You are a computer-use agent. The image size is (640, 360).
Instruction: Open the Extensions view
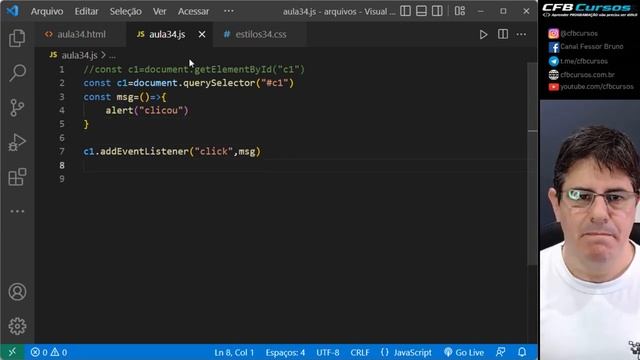point(17,177)
